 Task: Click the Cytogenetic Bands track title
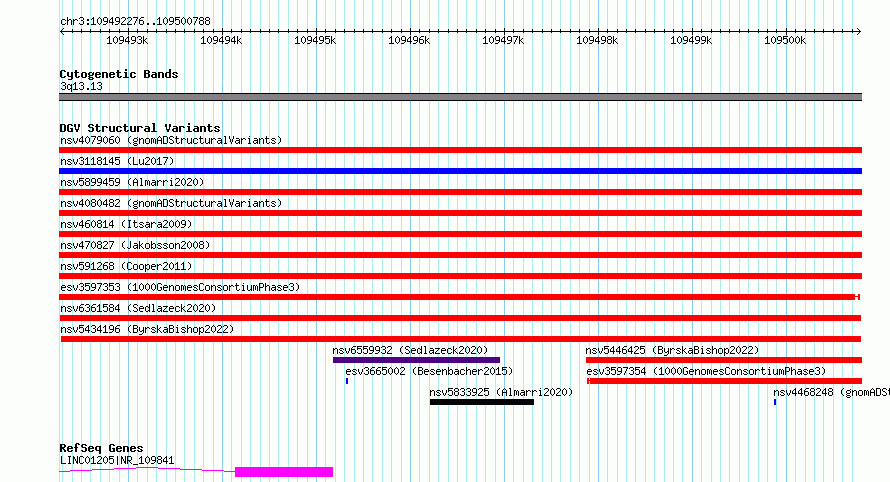[119, 74]
